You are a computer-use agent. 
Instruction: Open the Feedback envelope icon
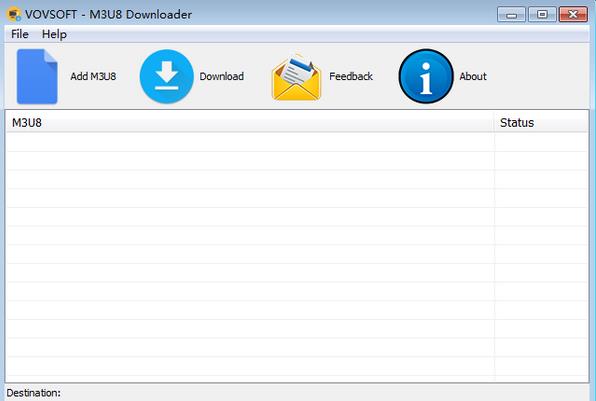click(296, 78)
